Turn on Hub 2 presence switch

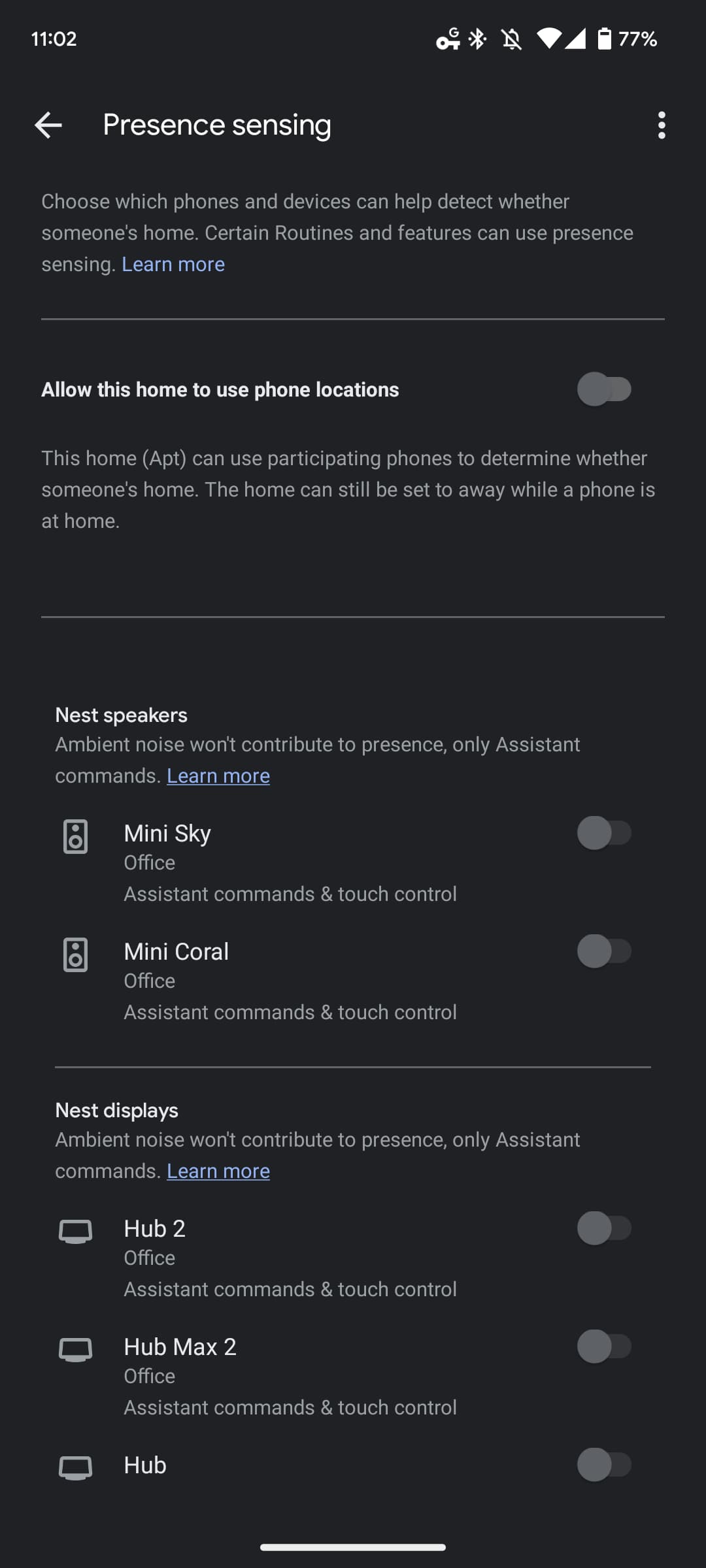[604, 1228]
